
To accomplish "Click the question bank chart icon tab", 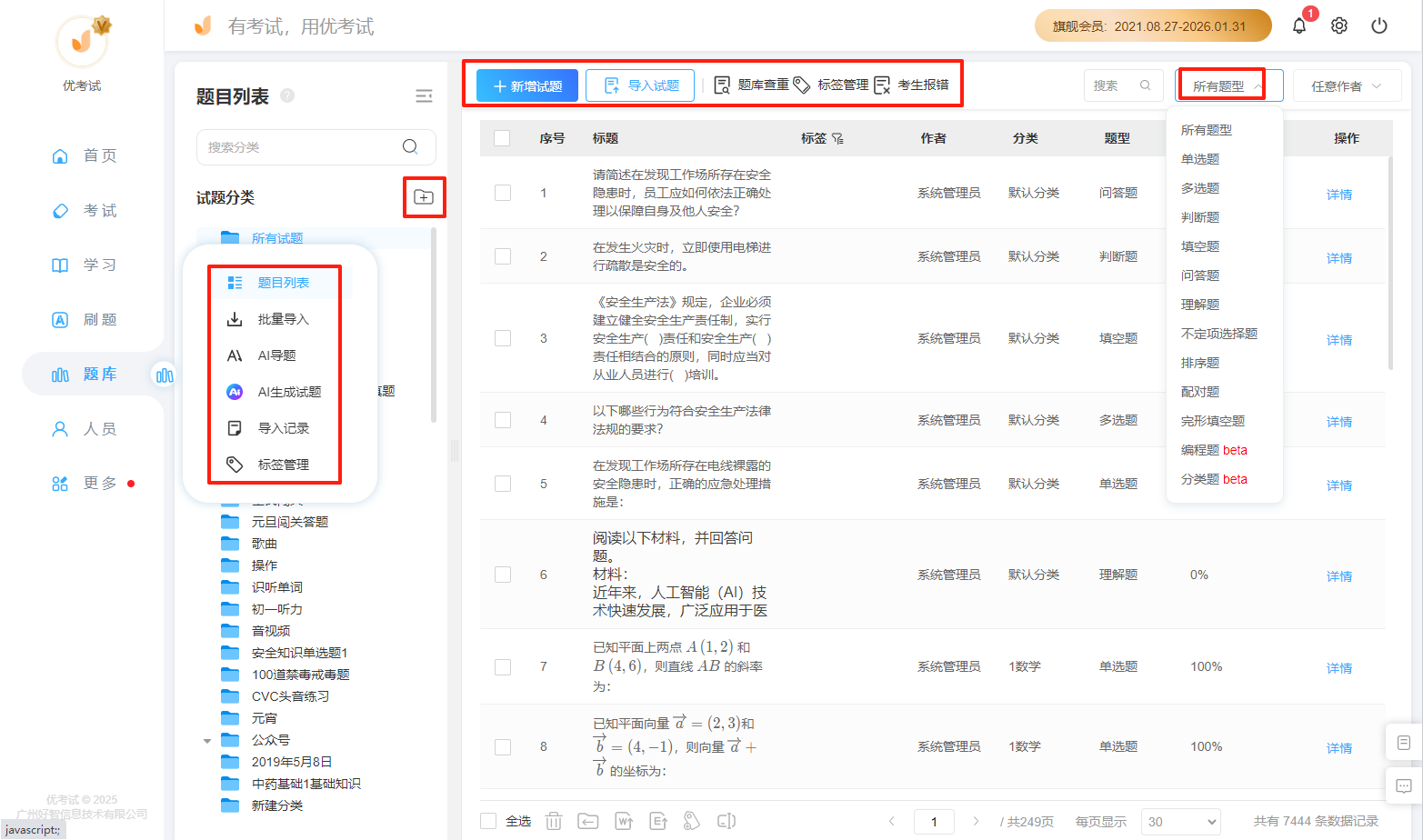I will pos(165,375).
